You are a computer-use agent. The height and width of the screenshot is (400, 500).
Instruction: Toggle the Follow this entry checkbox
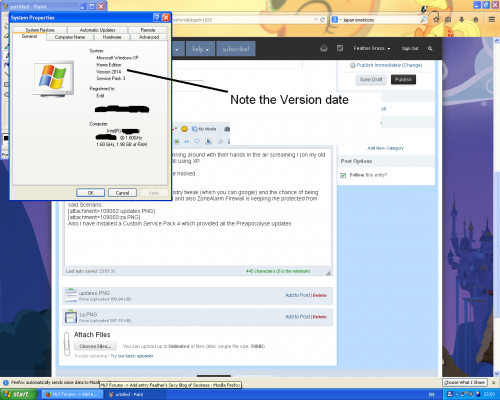(343, 175)
